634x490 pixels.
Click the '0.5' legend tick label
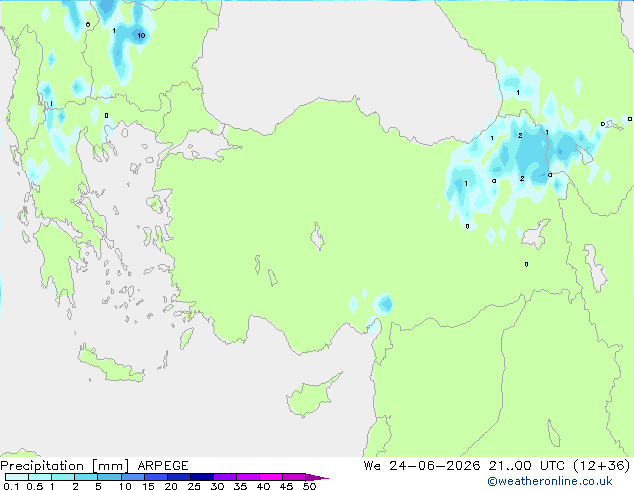click(34, 486)
